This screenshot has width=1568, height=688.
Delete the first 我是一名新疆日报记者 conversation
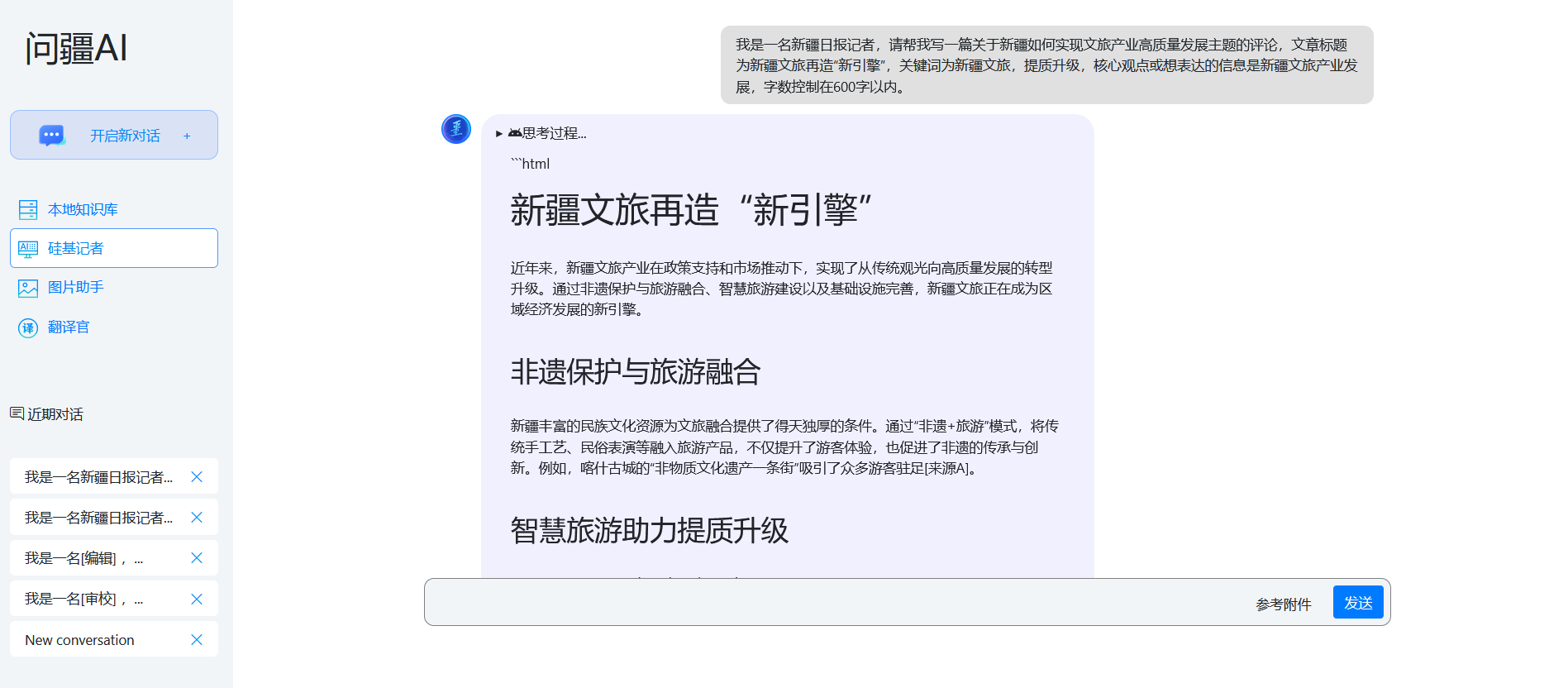[197, 476]
